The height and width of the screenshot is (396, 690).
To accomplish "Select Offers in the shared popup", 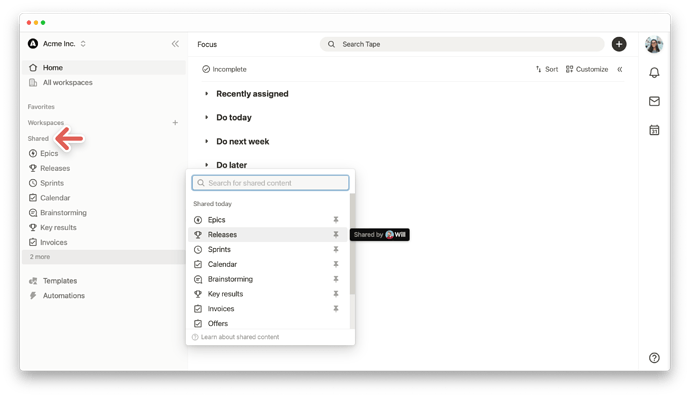I will pos(268,323).
